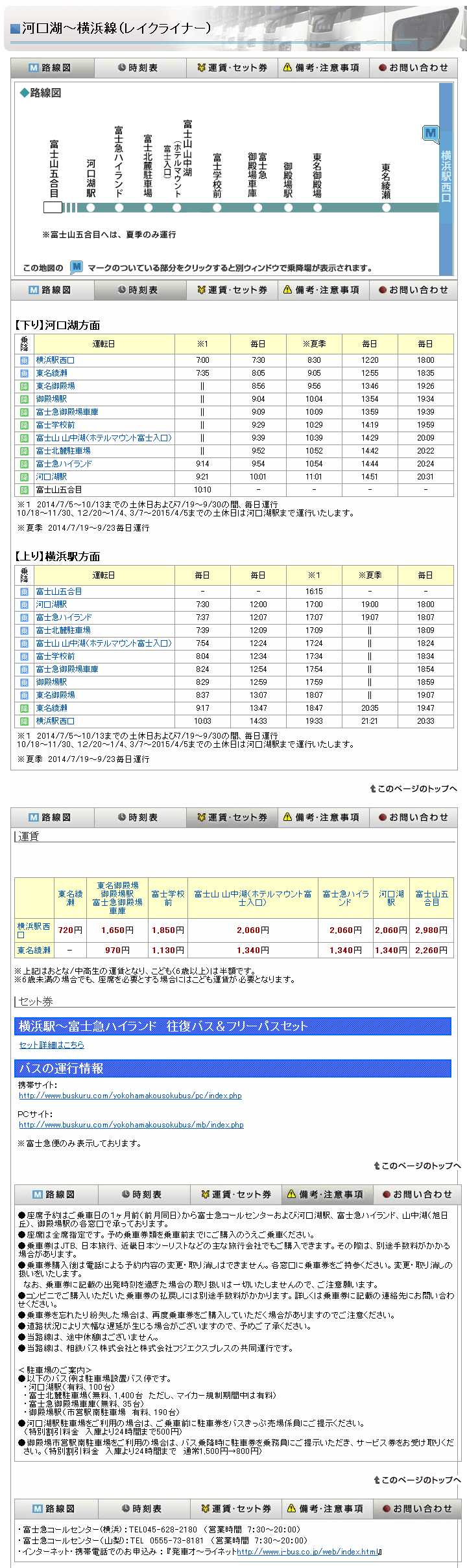
Task: Open j-bus.co.jp reservation URL link
Action: pos(308,1552)
